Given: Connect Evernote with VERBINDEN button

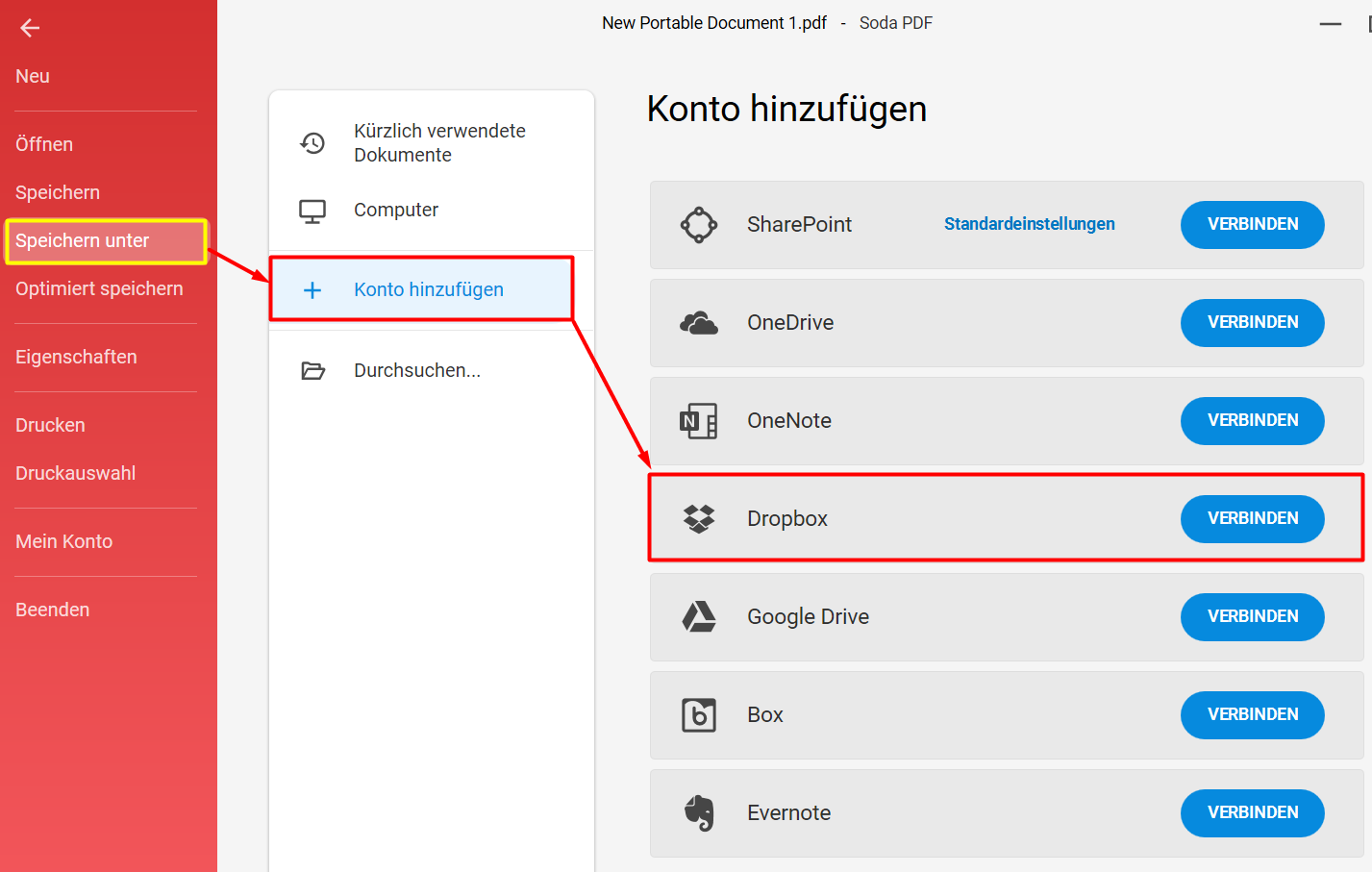Looking at the screenshot, I should tap(1252, 813).
